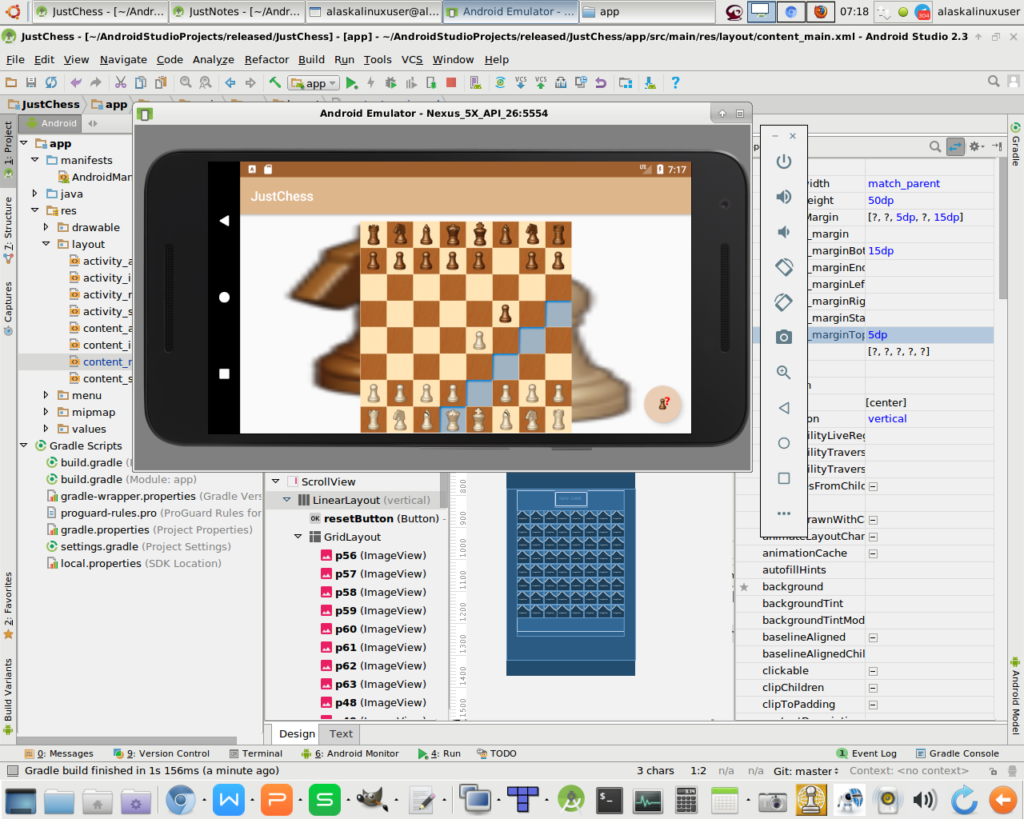The image size is (1024, 819).
Task: Toggle the baselineAligned property checkbox
Action: point(872,637)
